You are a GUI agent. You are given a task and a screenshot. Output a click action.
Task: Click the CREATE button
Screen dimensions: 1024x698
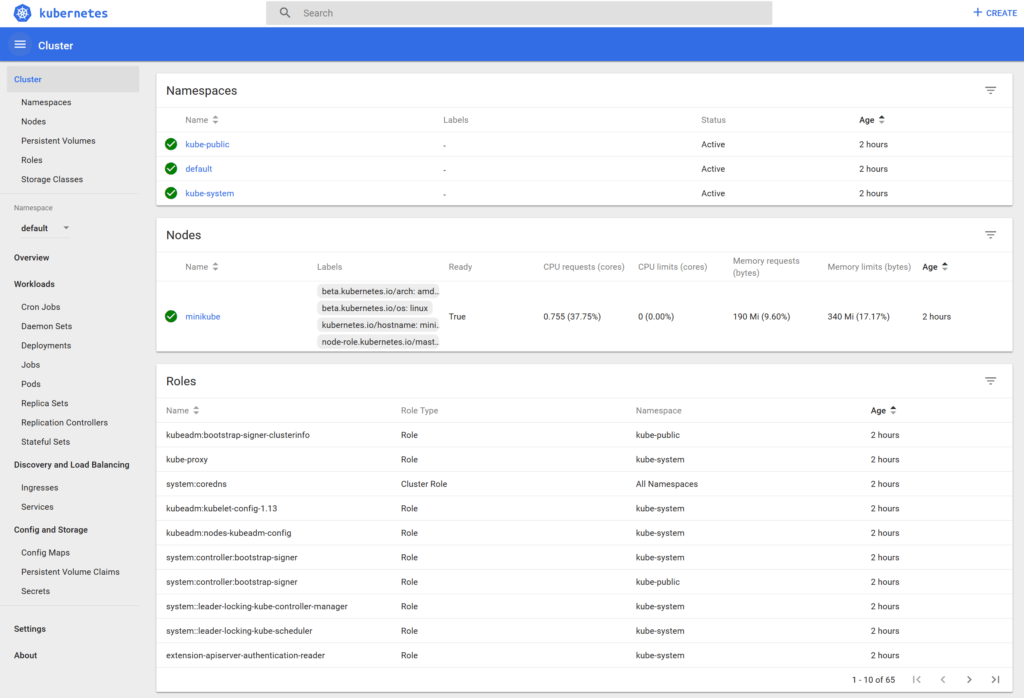click(995, 12)
